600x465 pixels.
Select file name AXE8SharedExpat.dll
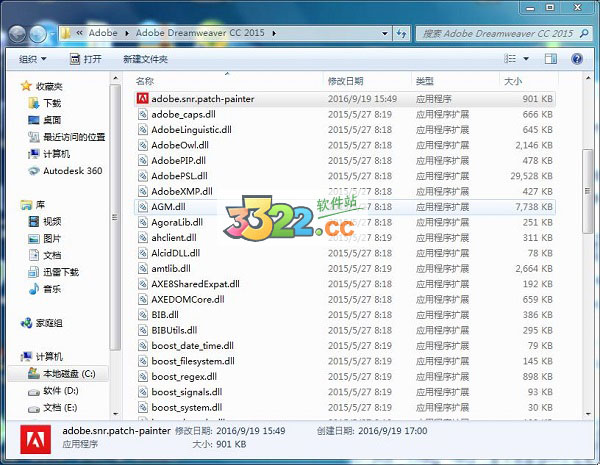click(196, 284)
